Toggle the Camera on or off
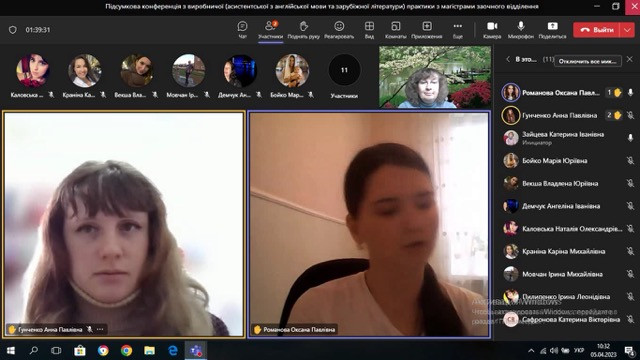 click(492, 30)
